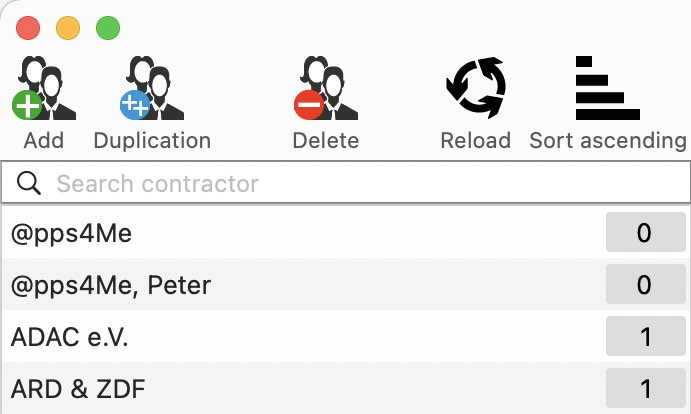Viewport: 691px width, 414px height.
Task: Click the magnifying glass search icon
Action: click(x=29, y=183)
